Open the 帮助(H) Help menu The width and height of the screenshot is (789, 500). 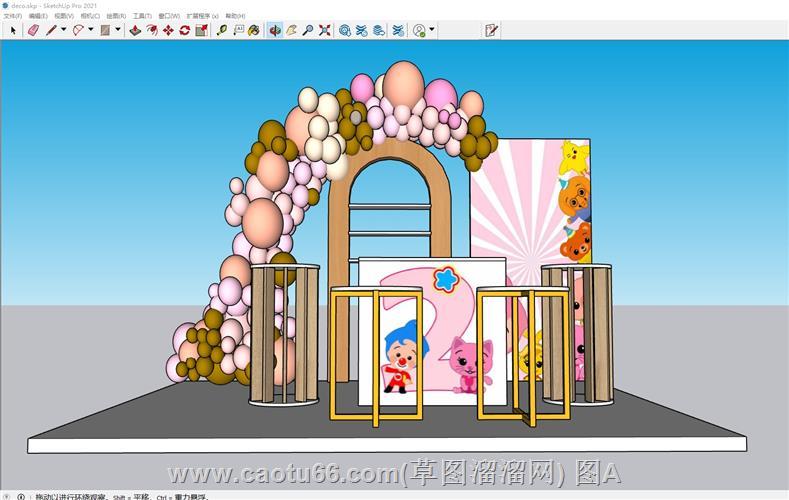pyautogui.click(x=235, y=16)
